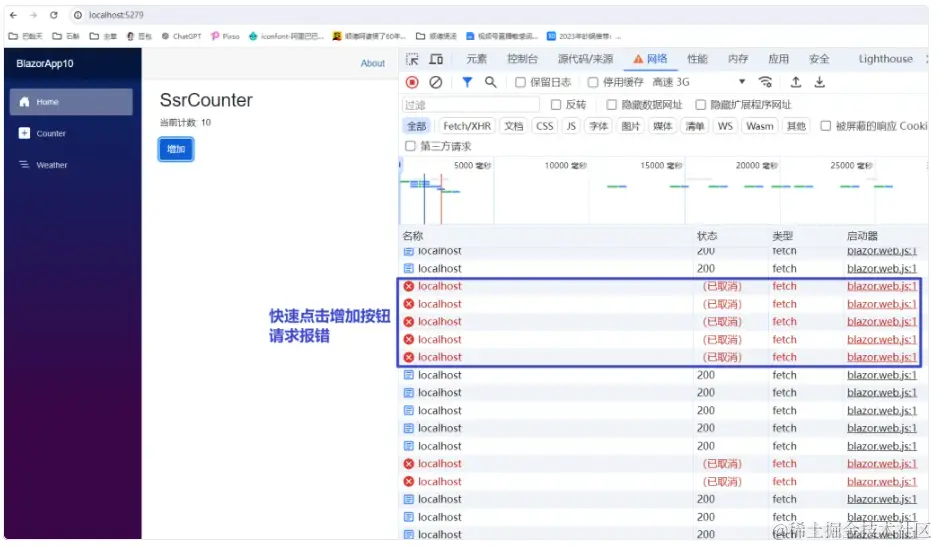Click the BlazorApp10 brand title

[x=45, y=63]
